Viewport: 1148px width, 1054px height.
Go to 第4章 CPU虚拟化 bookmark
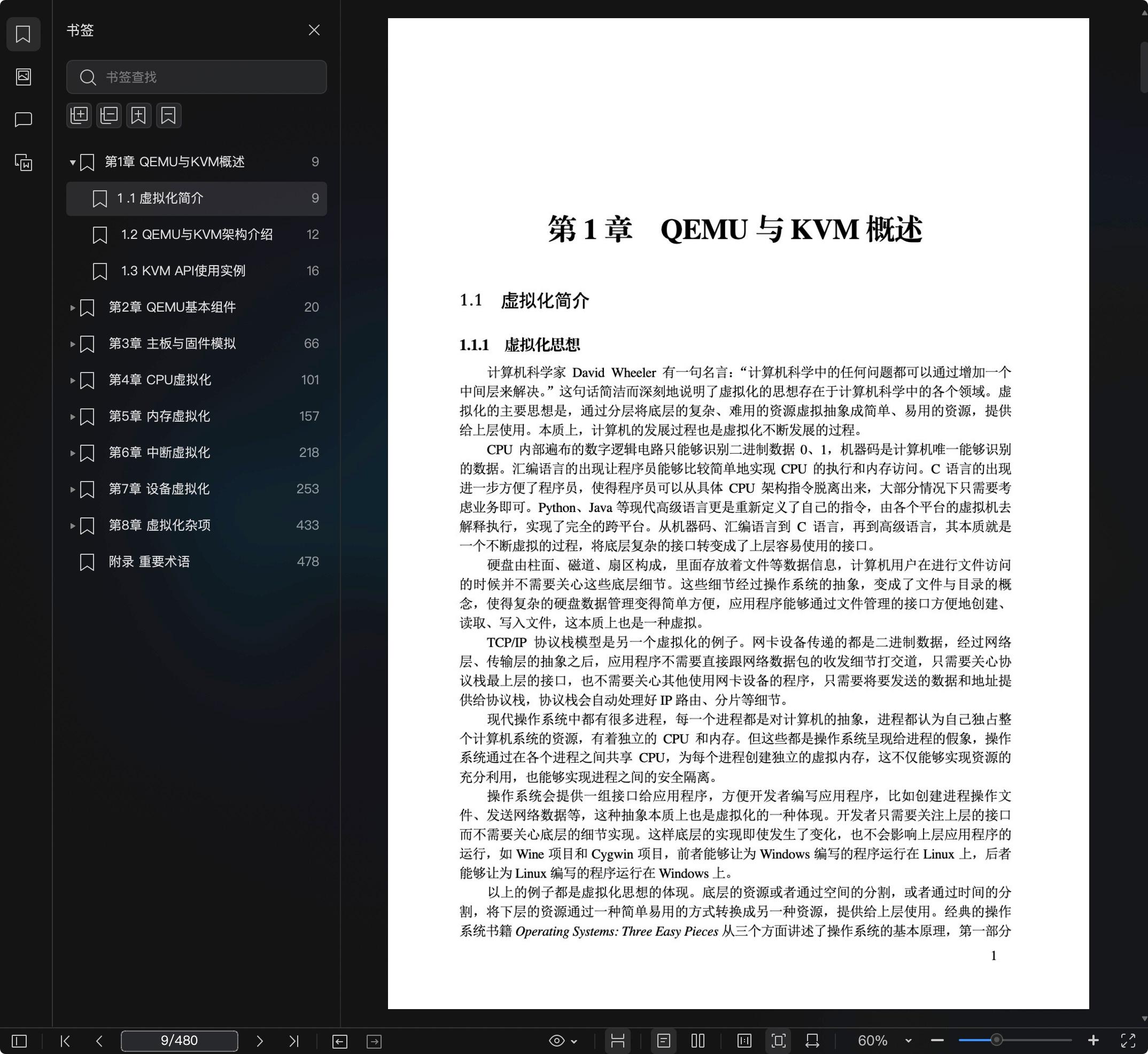(x=196, y=380)
